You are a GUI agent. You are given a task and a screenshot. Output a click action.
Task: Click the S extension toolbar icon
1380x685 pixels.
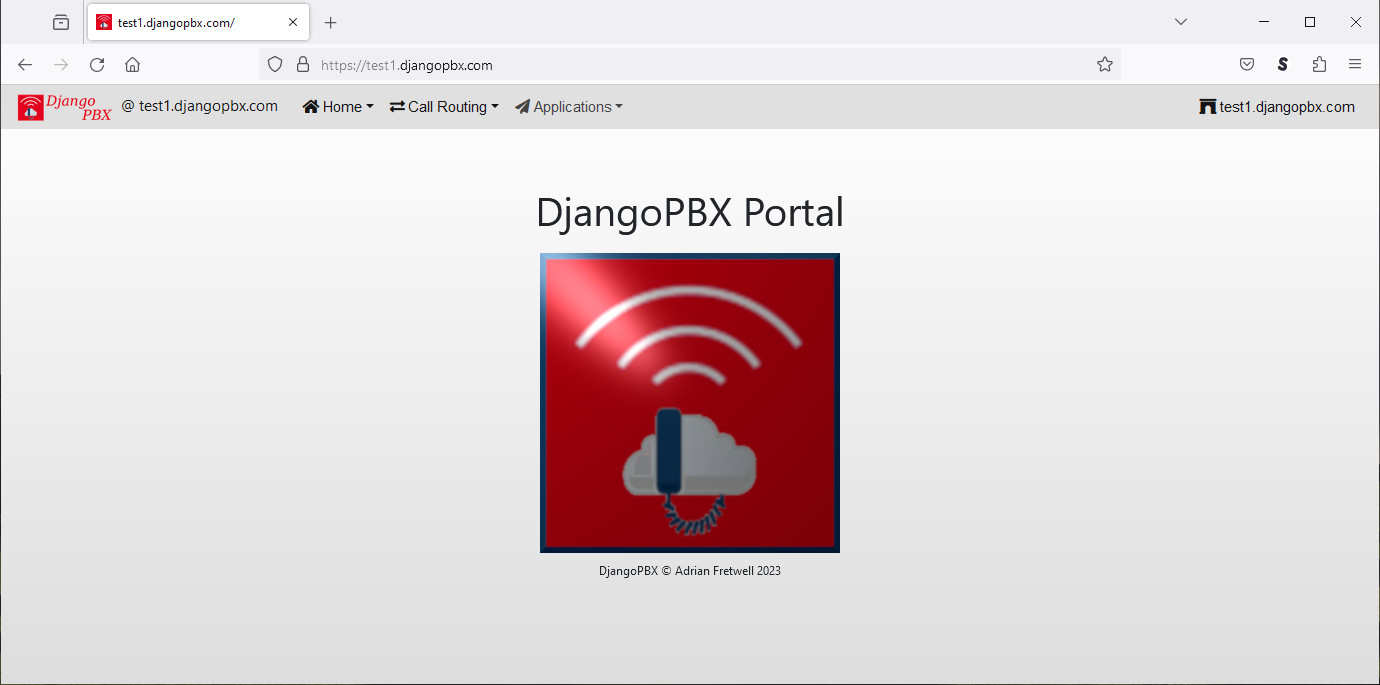click(x=1282, y=65)
